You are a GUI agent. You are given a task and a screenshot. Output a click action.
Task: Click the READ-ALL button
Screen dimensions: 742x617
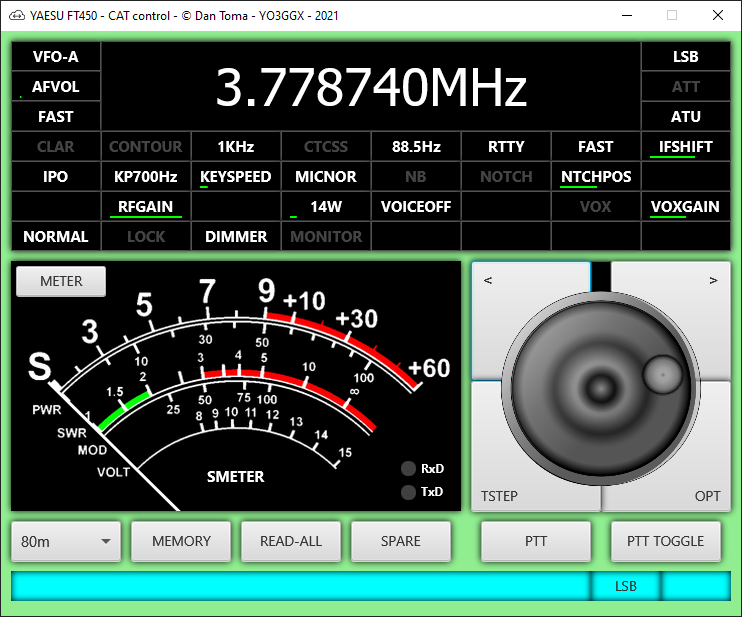tap(291, 541)
